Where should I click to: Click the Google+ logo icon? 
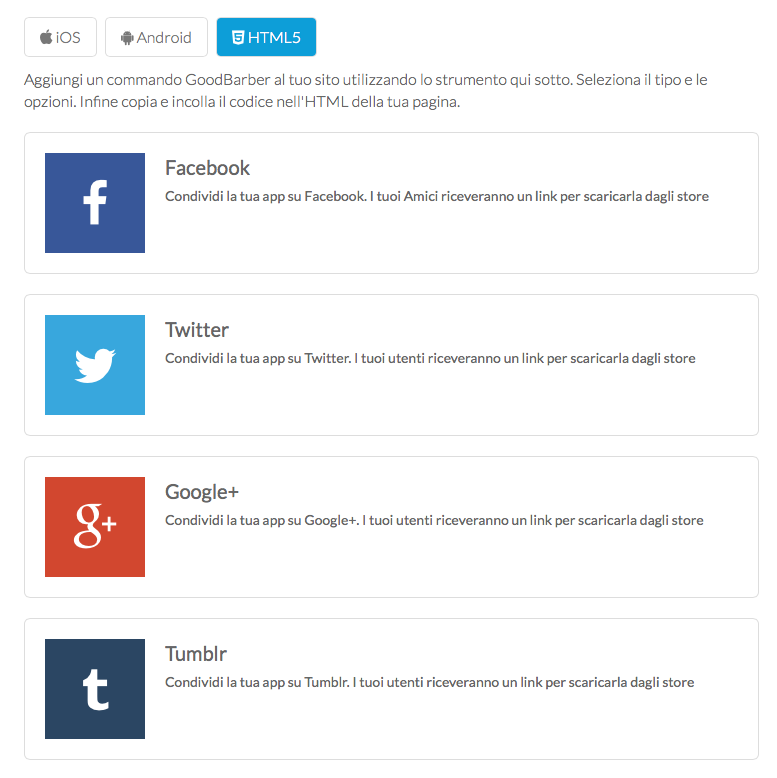pos(95,527)
